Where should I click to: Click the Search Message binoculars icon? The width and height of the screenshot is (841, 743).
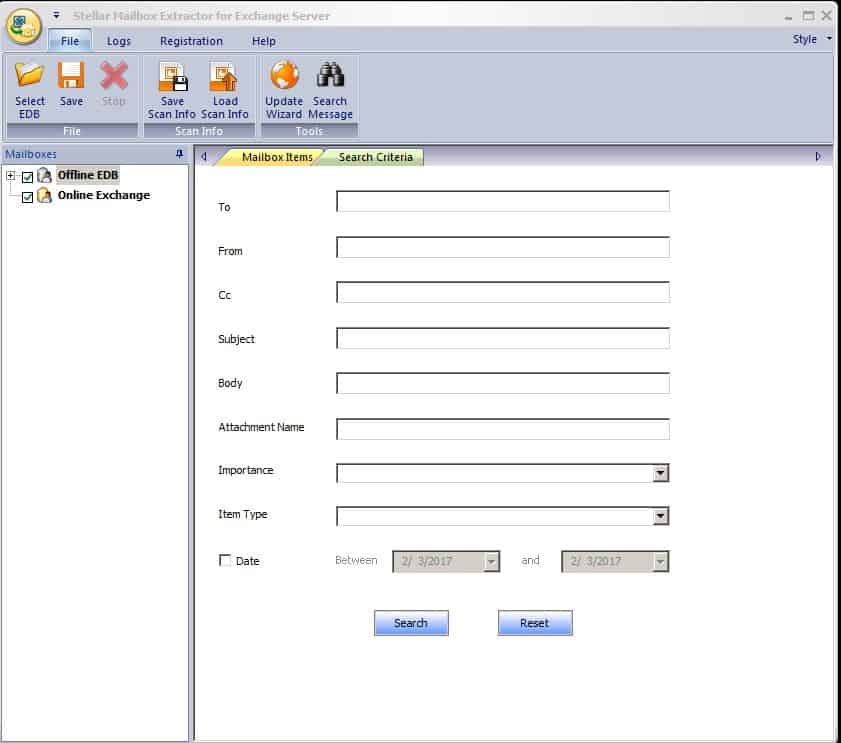[x=330, y=75]
